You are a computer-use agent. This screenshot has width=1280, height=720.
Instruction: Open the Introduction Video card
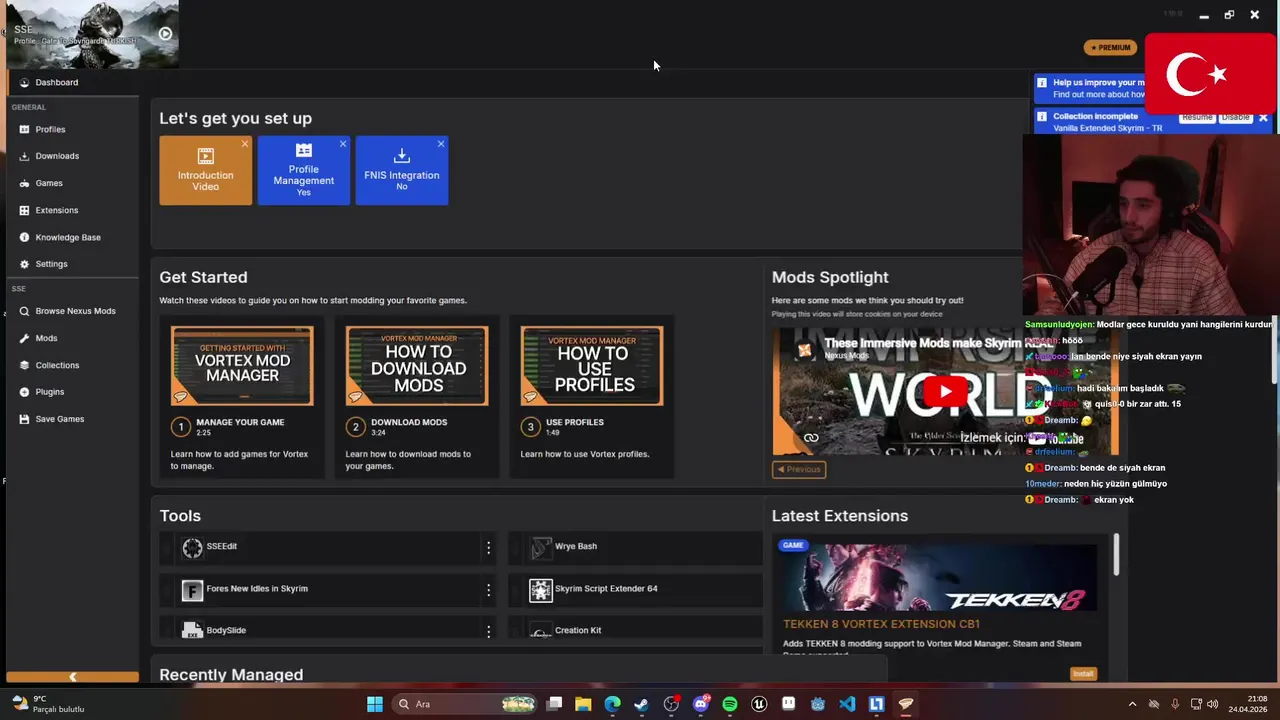(x=206, y=171)
